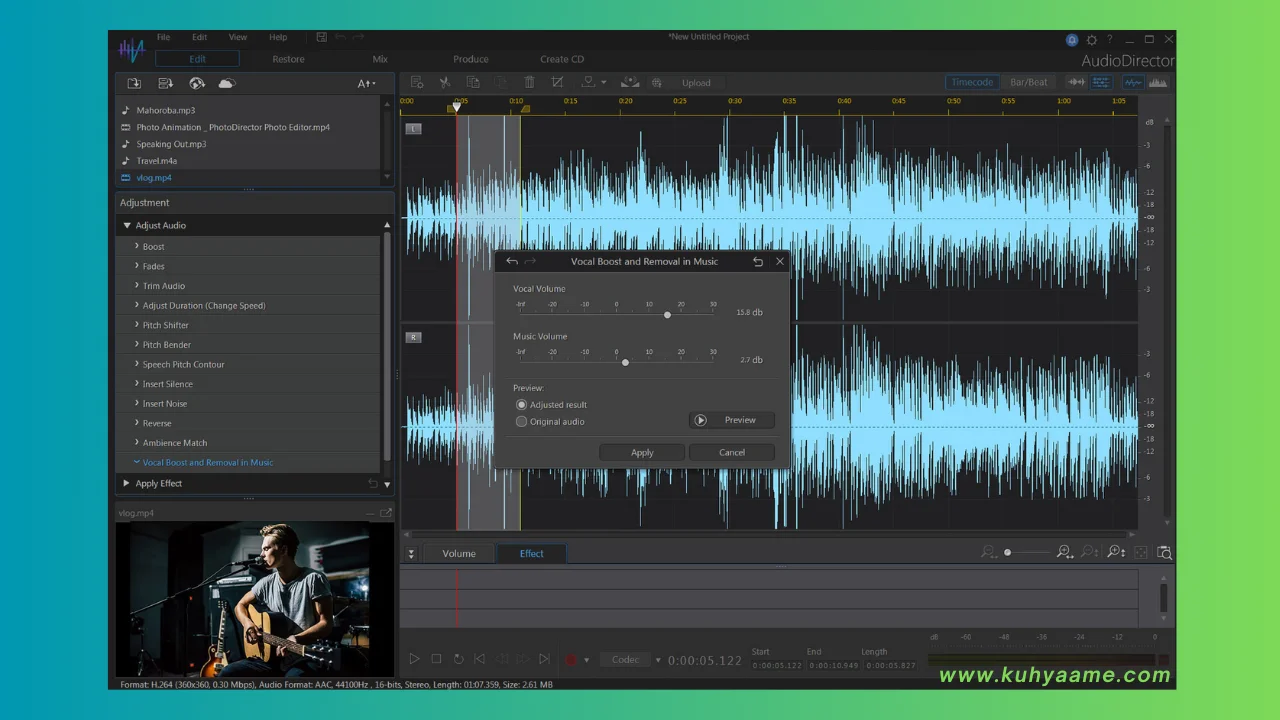Click the undo arrow in the dialog title
The height and width of the screenshot is (720, 1280).
point(512,261)
